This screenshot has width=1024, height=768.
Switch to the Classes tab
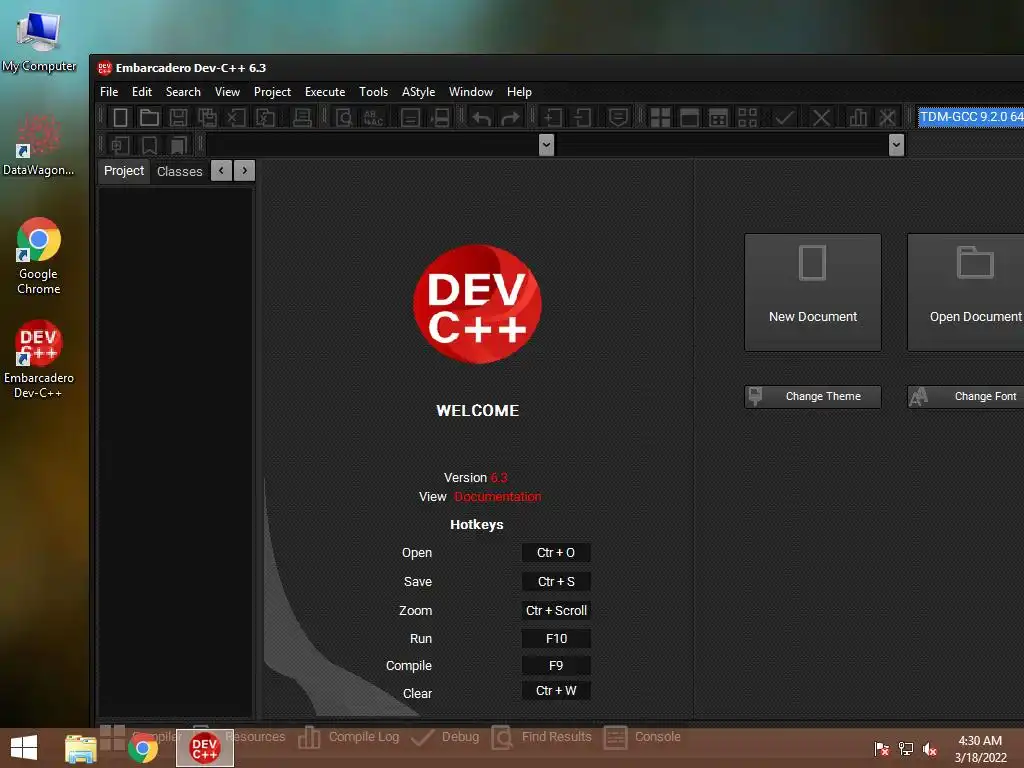point(180,172)
